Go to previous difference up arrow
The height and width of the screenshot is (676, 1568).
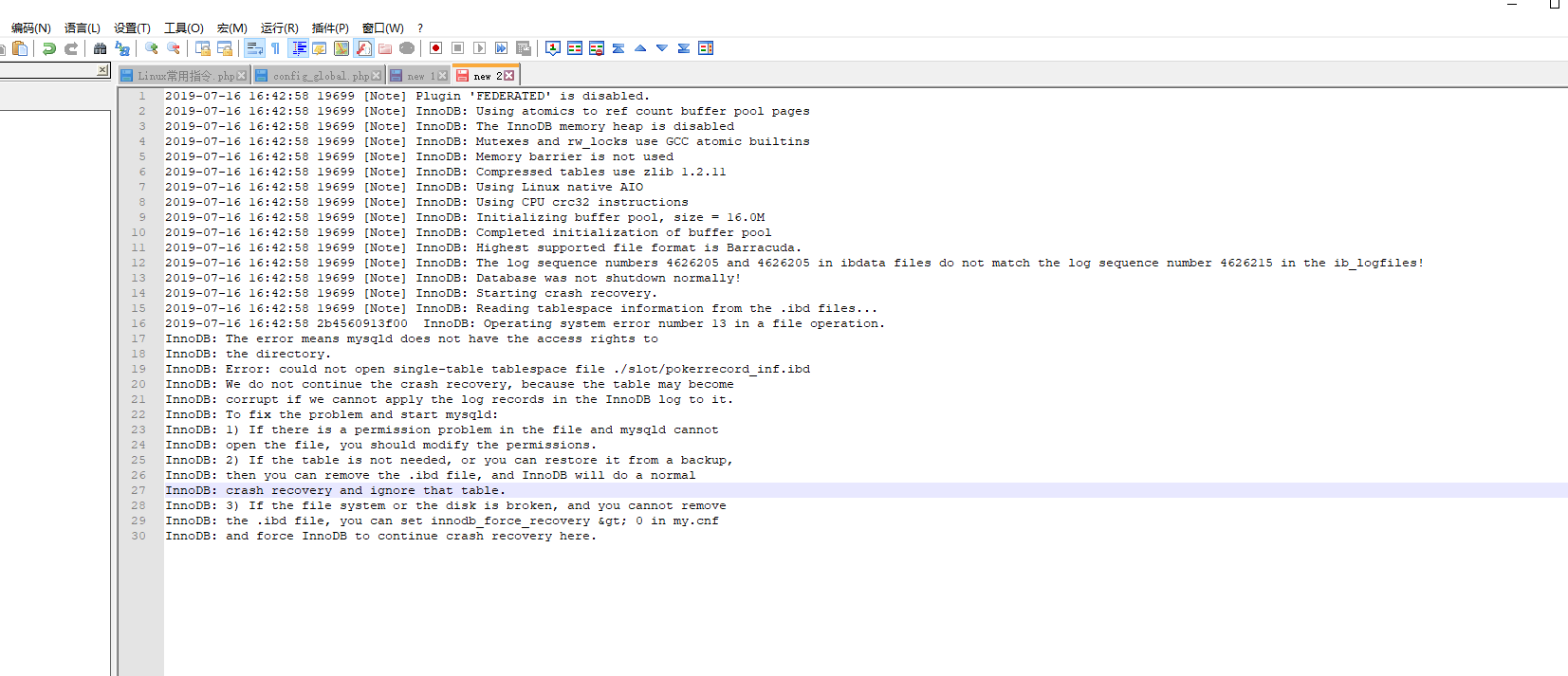tap(640, 48)
